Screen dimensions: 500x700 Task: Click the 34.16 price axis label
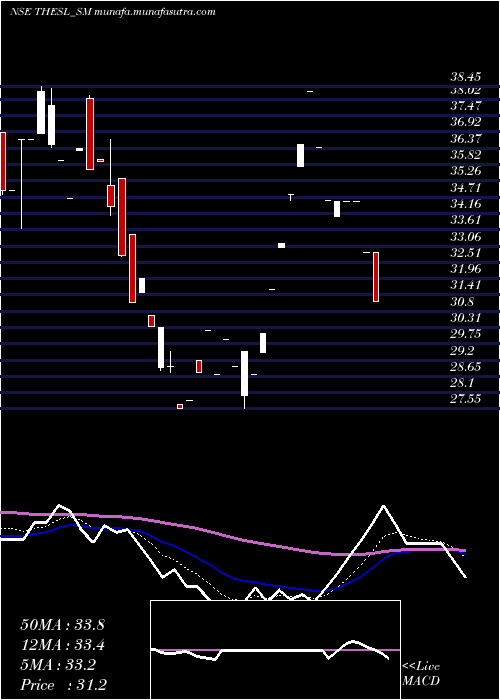coord(466,204)
